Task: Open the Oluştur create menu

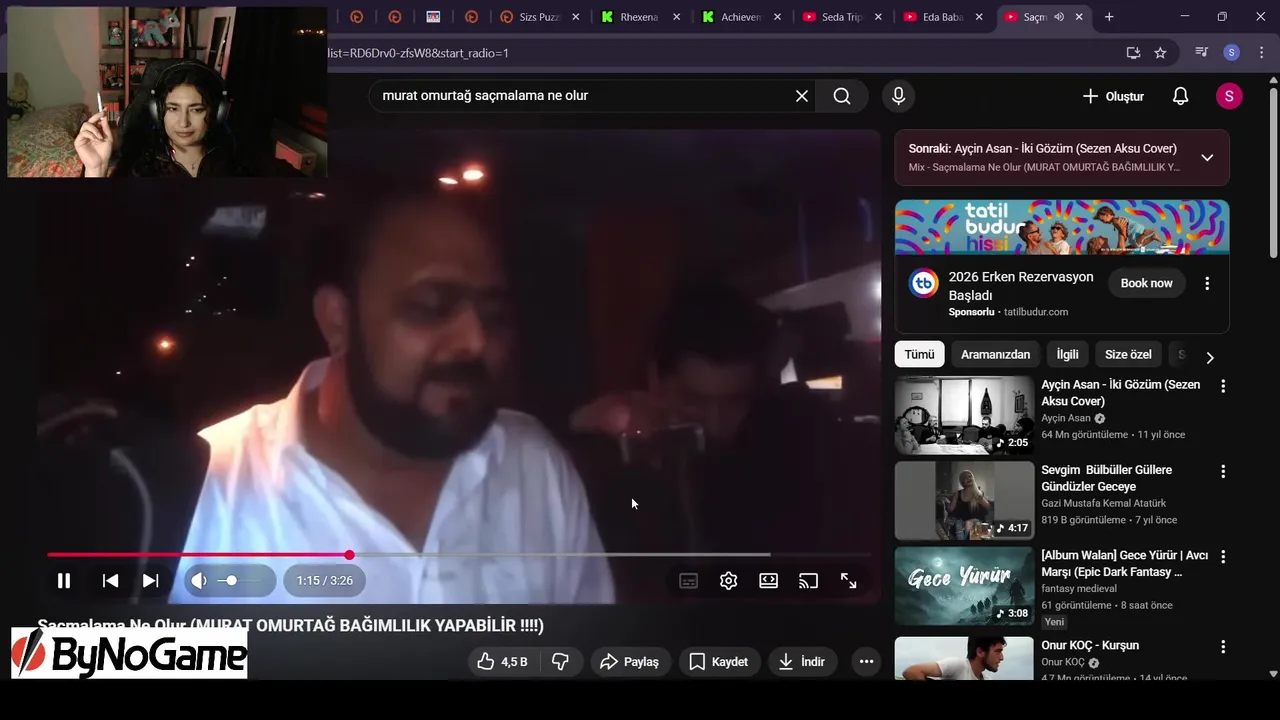Action: coord(1113,96)
